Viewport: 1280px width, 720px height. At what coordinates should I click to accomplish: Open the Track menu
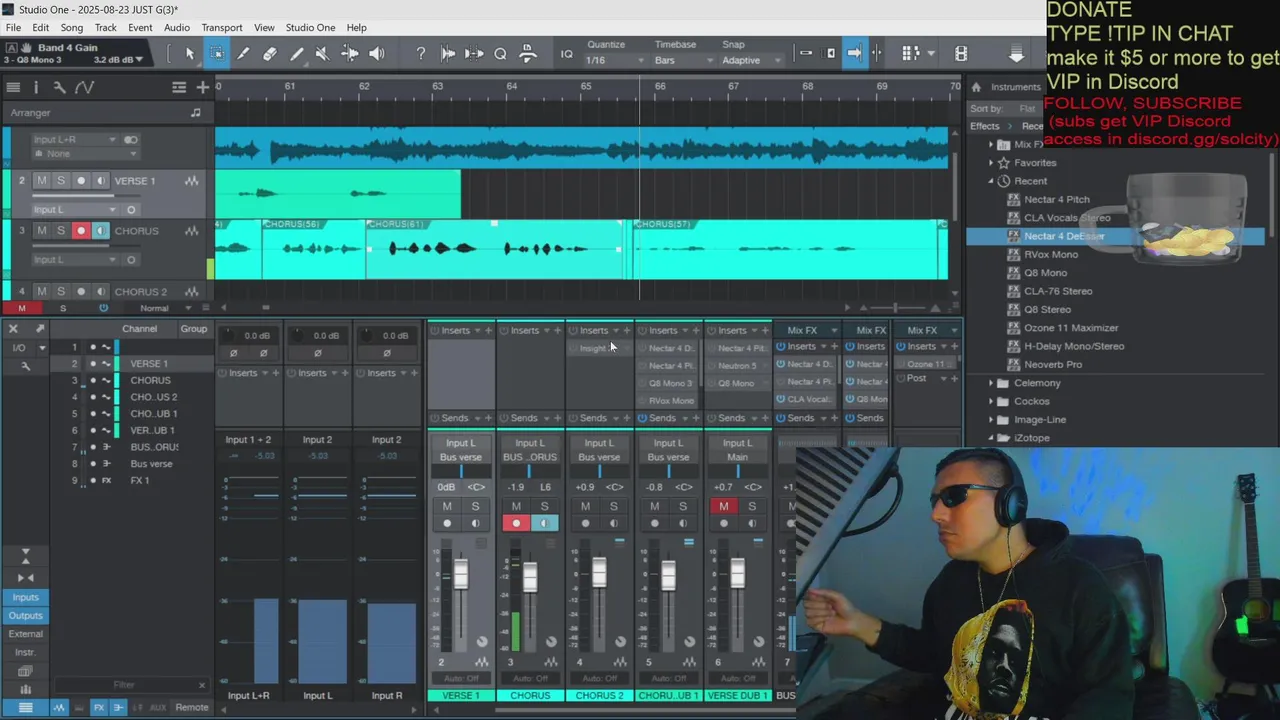click(105, 27)
